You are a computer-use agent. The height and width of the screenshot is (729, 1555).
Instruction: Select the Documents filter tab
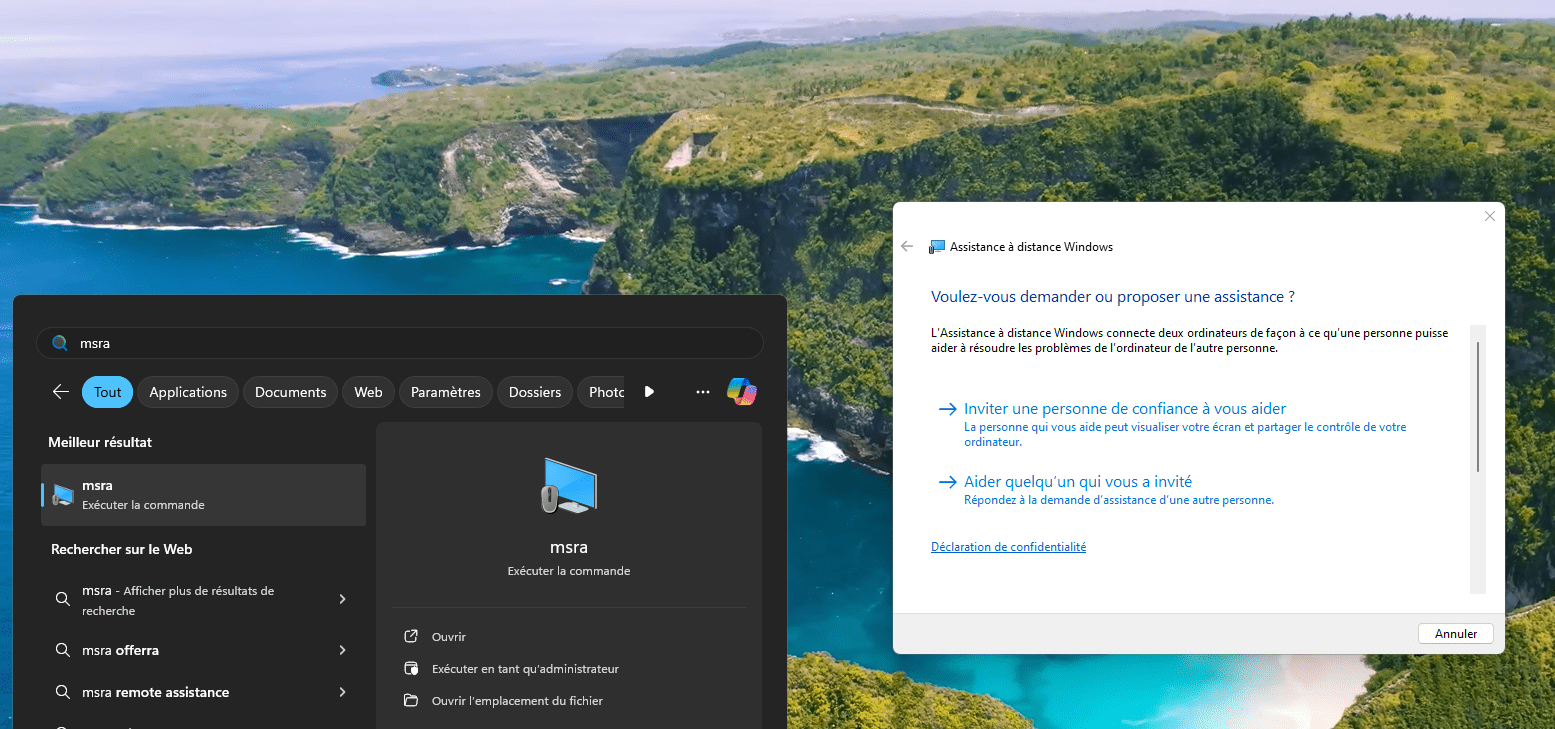pyautogui.click(x=290, y=392)
